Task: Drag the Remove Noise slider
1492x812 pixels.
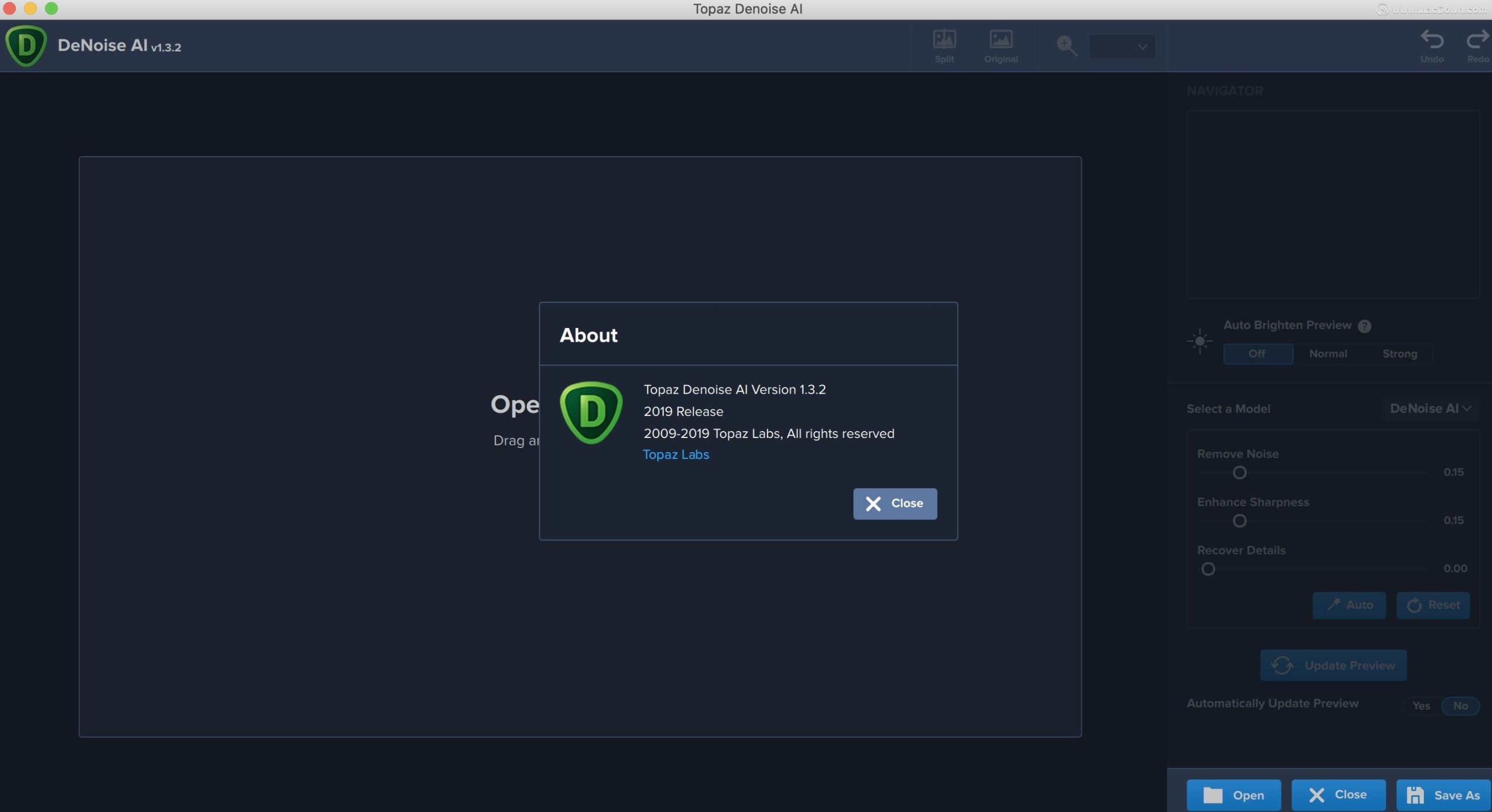Action: (1238, 472)
